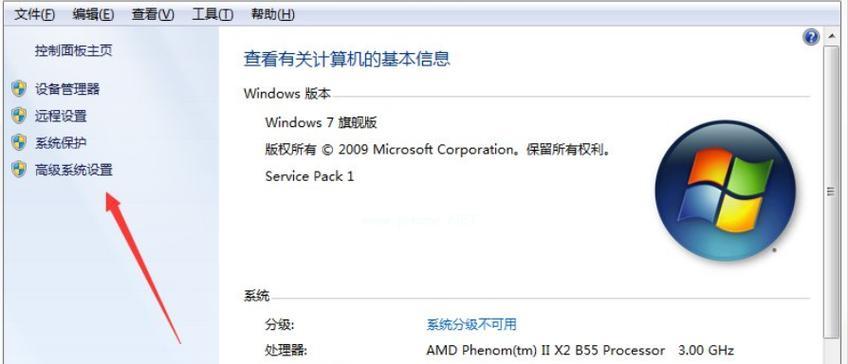The width and height of the screenshot is (848, 364).
Task: Open 系统保护 link
Action: [61, 143]
